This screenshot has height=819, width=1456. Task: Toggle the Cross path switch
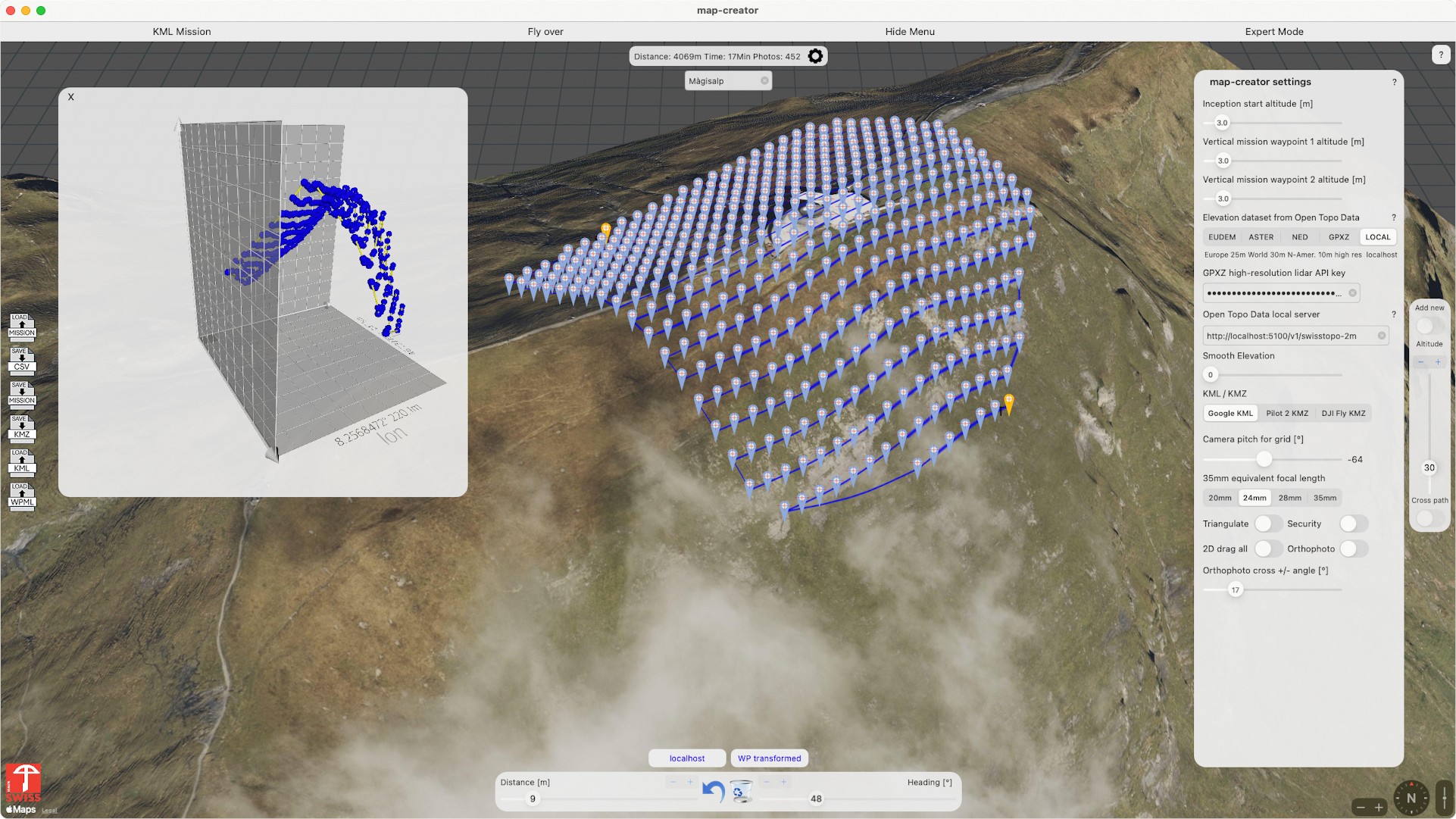coord(1429,519)
